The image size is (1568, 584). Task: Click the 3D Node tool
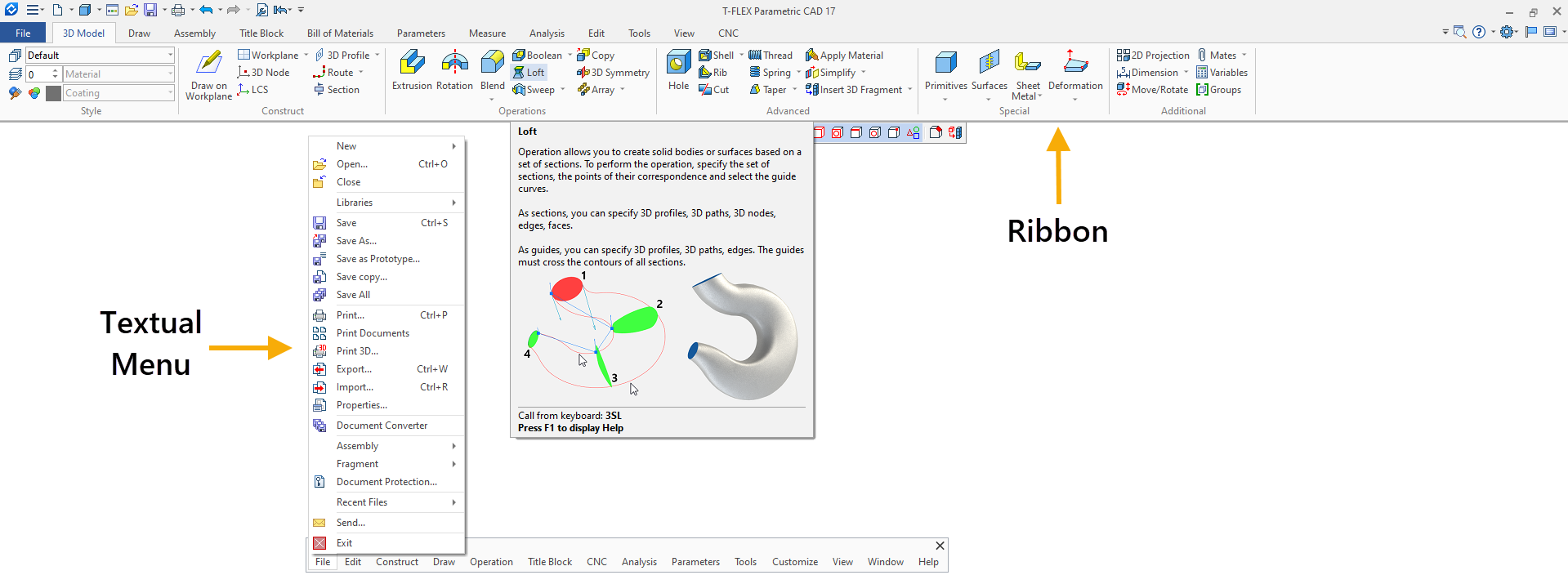tap(263, 73)
